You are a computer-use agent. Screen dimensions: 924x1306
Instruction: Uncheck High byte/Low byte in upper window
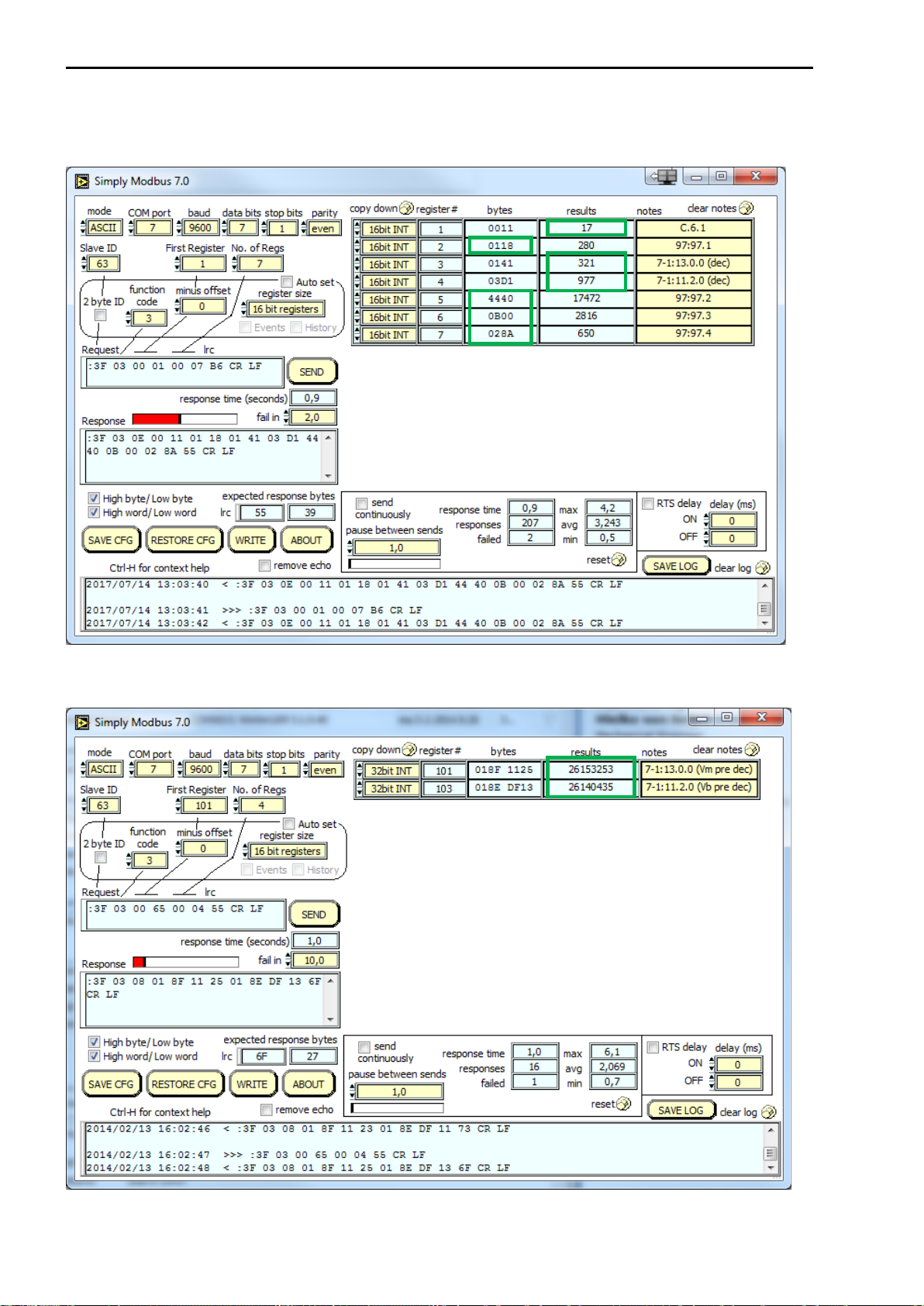(x=94, y=498)
